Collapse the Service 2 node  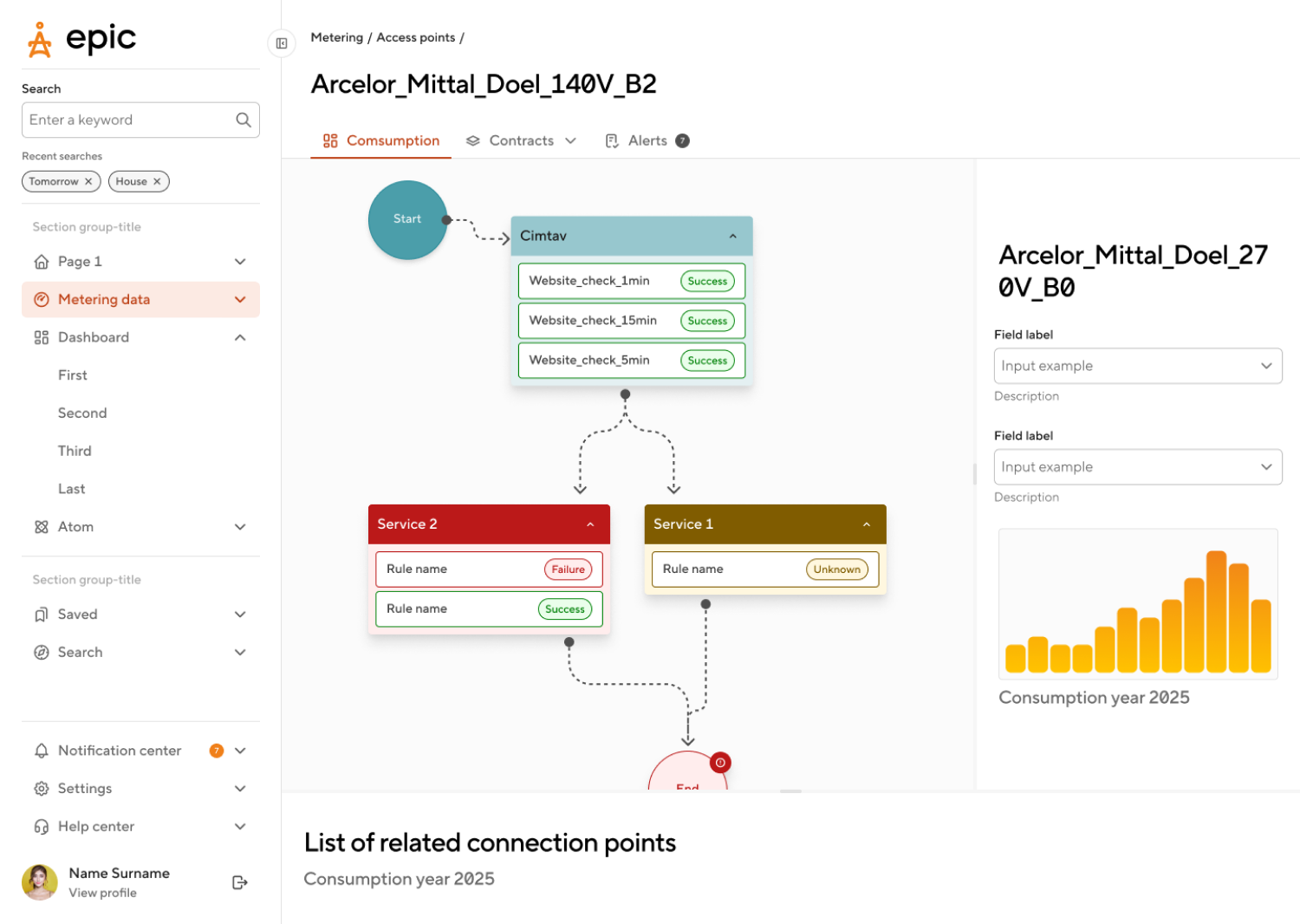[590, 524]
